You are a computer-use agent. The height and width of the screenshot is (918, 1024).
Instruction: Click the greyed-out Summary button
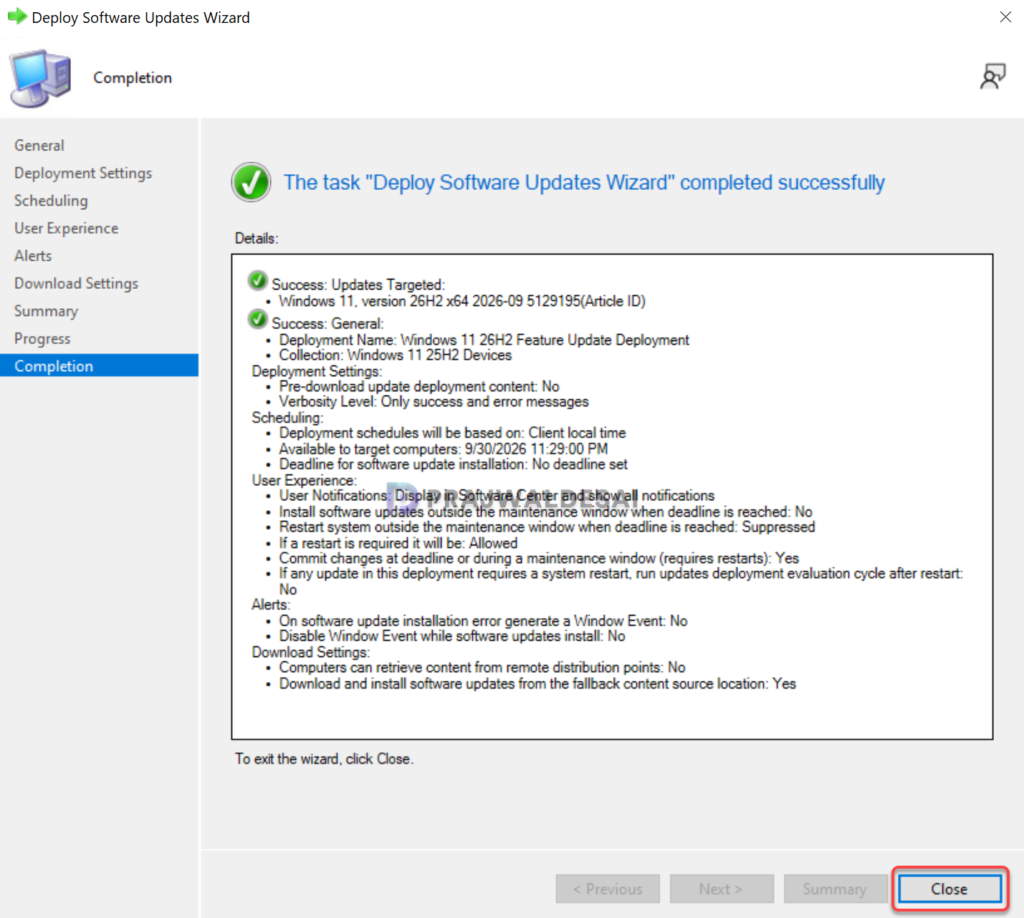point(835,889)
